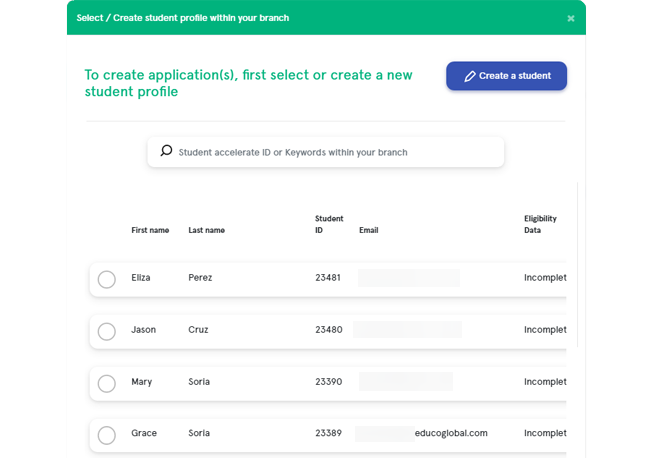Click the Create a student button
The height and width of the screenshot is (458, 650).
click(x=506, y=76)
